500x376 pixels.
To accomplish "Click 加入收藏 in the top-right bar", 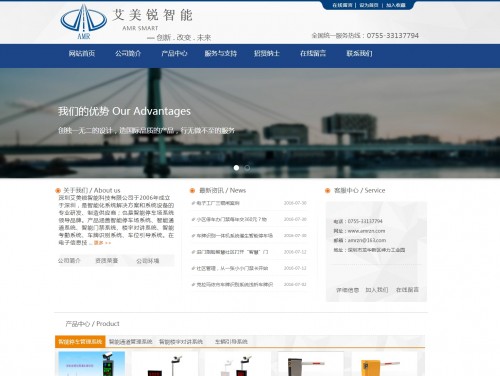I will pos(396,5).
